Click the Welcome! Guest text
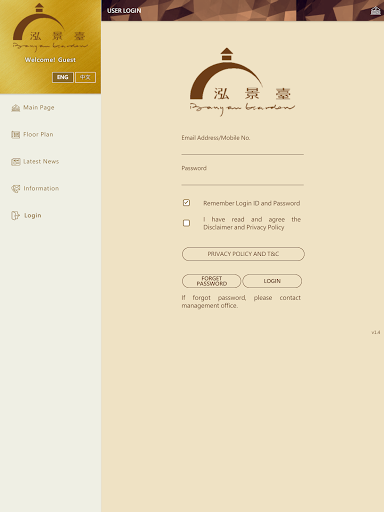The width and height of the screenshot is (384, 512). click(x=50, y=60)
